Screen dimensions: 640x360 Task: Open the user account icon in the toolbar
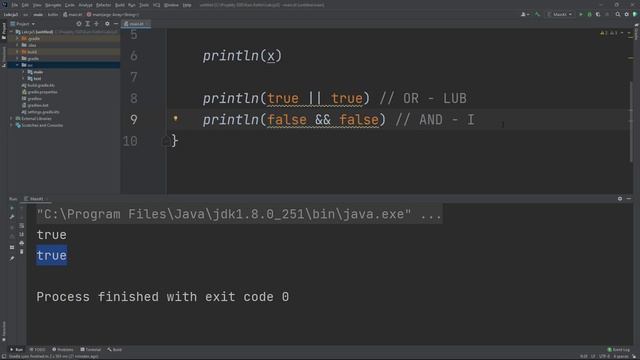pos(524,14)
